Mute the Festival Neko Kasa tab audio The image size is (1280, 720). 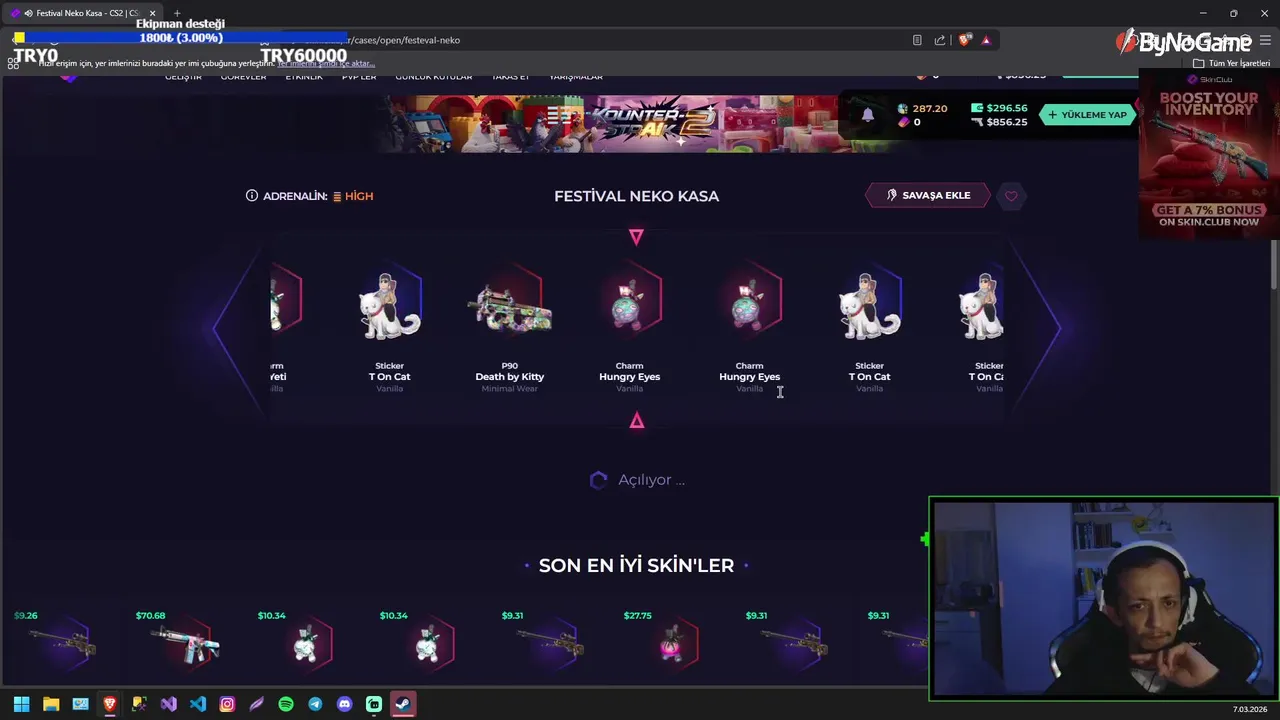click(x=27, y=13)
